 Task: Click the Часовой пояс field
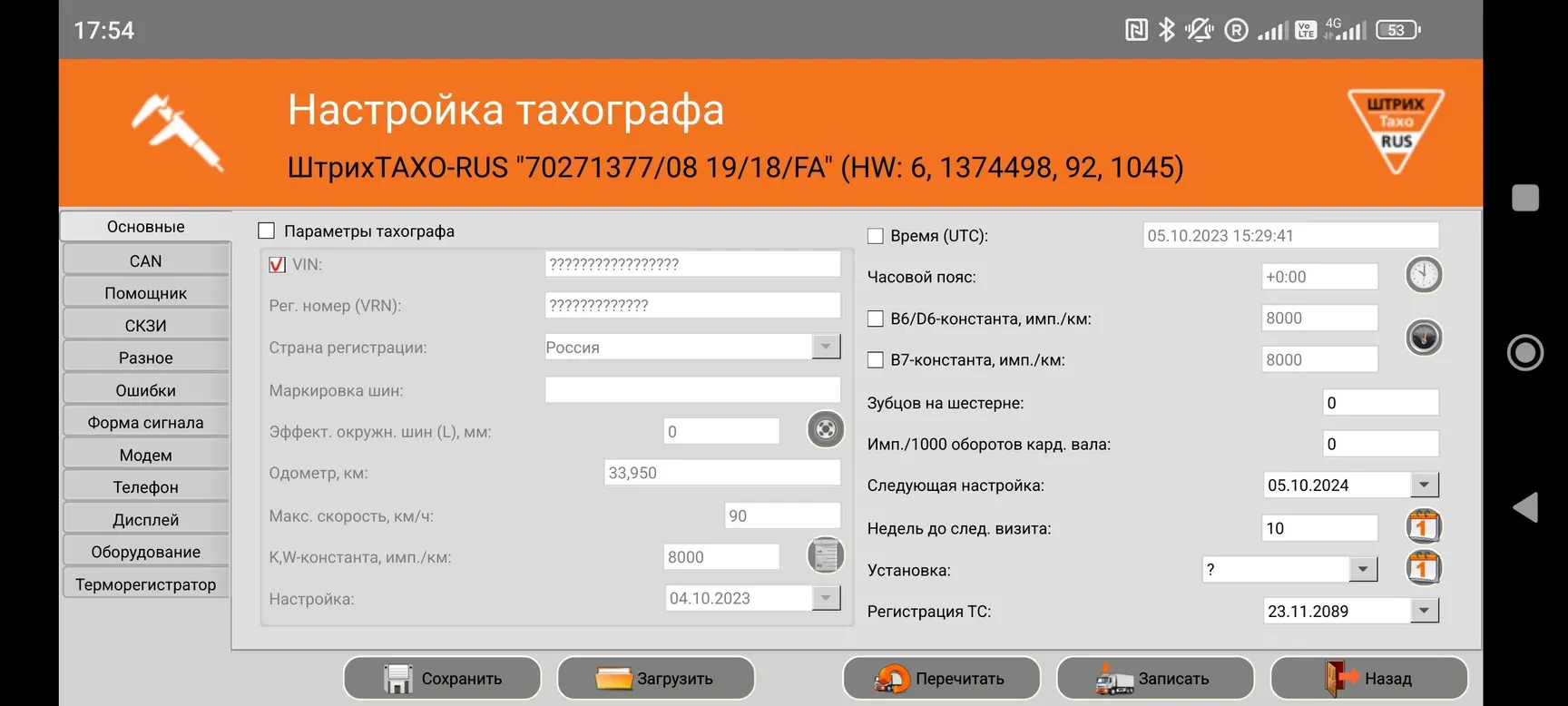(x=1319, y=277)
